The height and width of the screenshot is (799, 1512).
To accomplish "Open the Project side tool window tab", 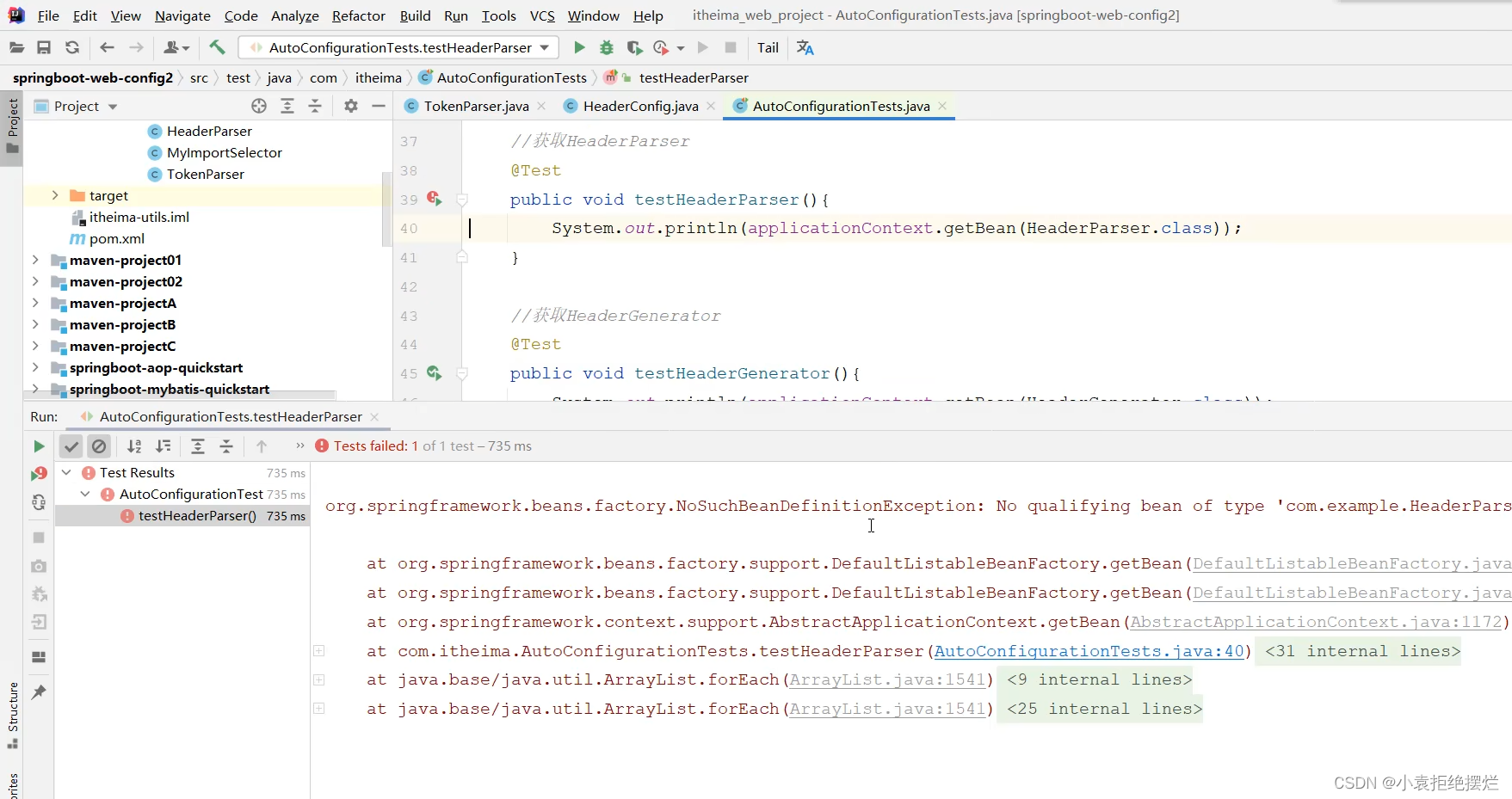I will pyautogui.click(x=12, y=126).
